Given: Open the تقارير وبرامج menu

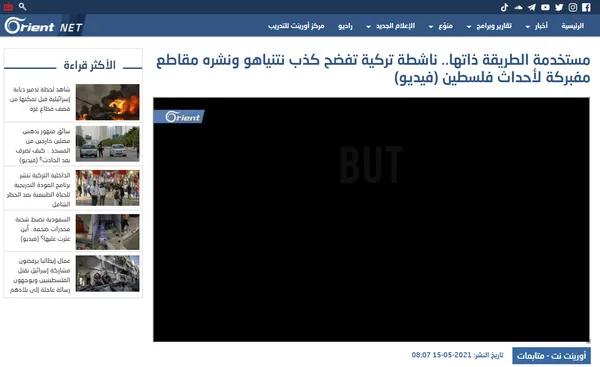Looking at the screenshot, I should tap(494, 26).
